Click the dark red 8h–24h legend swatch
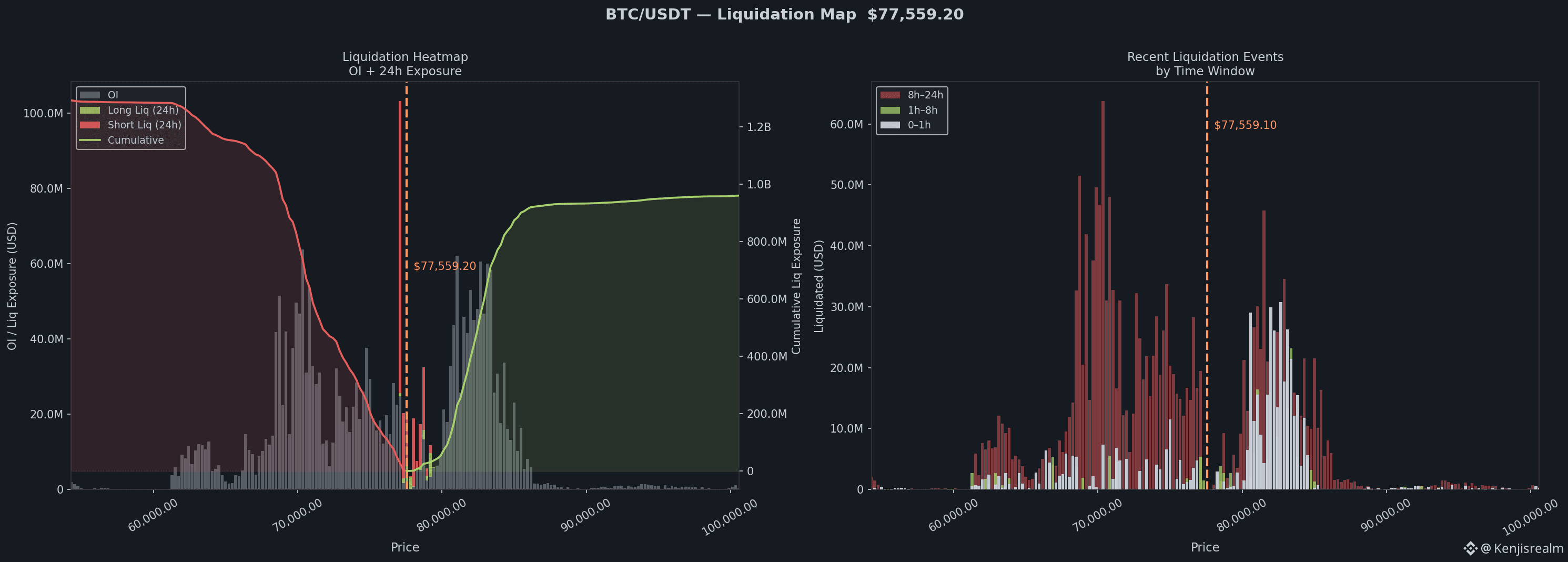 [890, 95]
